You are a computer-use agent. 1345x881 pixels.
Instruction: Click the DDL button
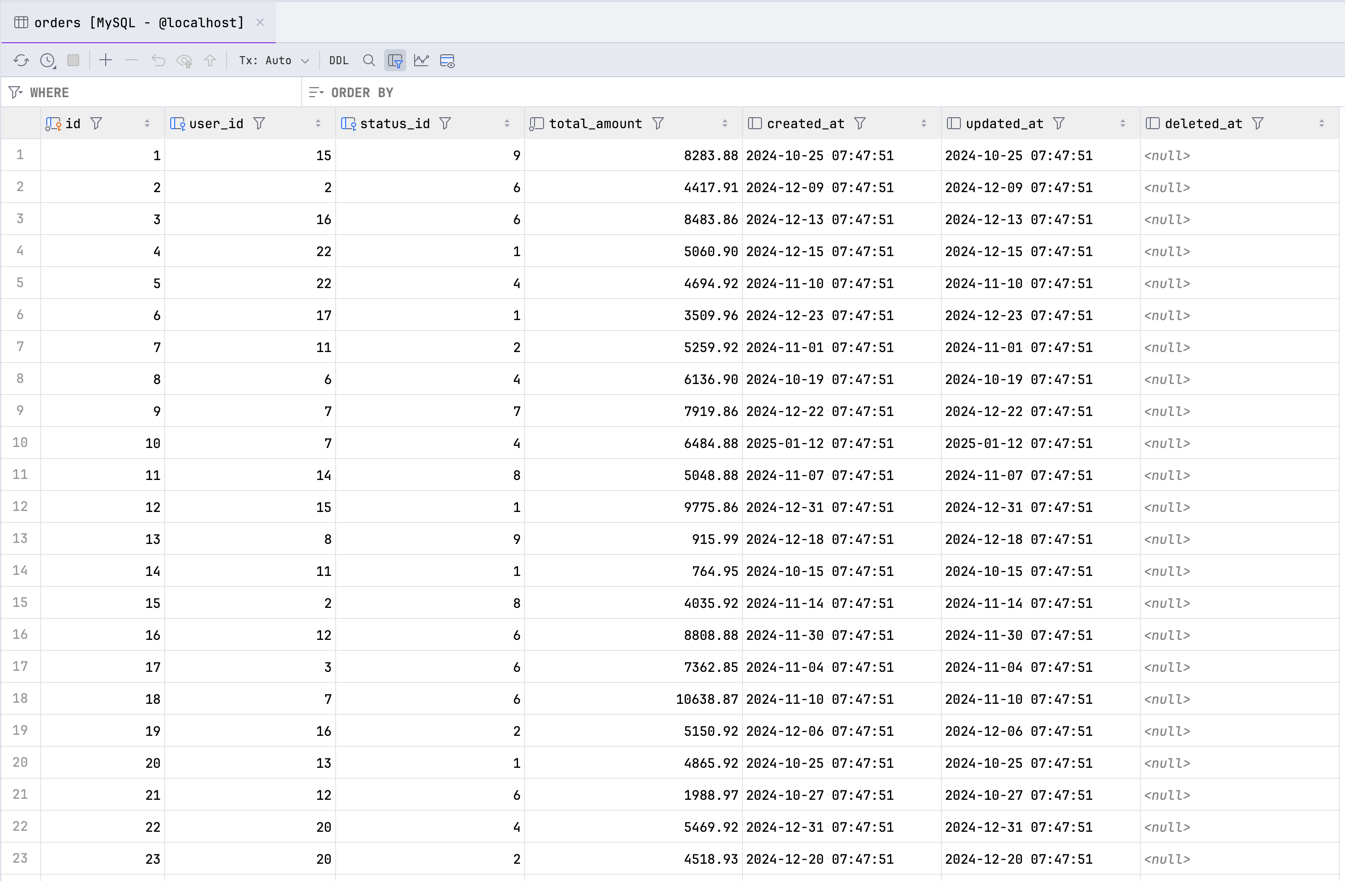pyautogui.click(x=339, y=61)
